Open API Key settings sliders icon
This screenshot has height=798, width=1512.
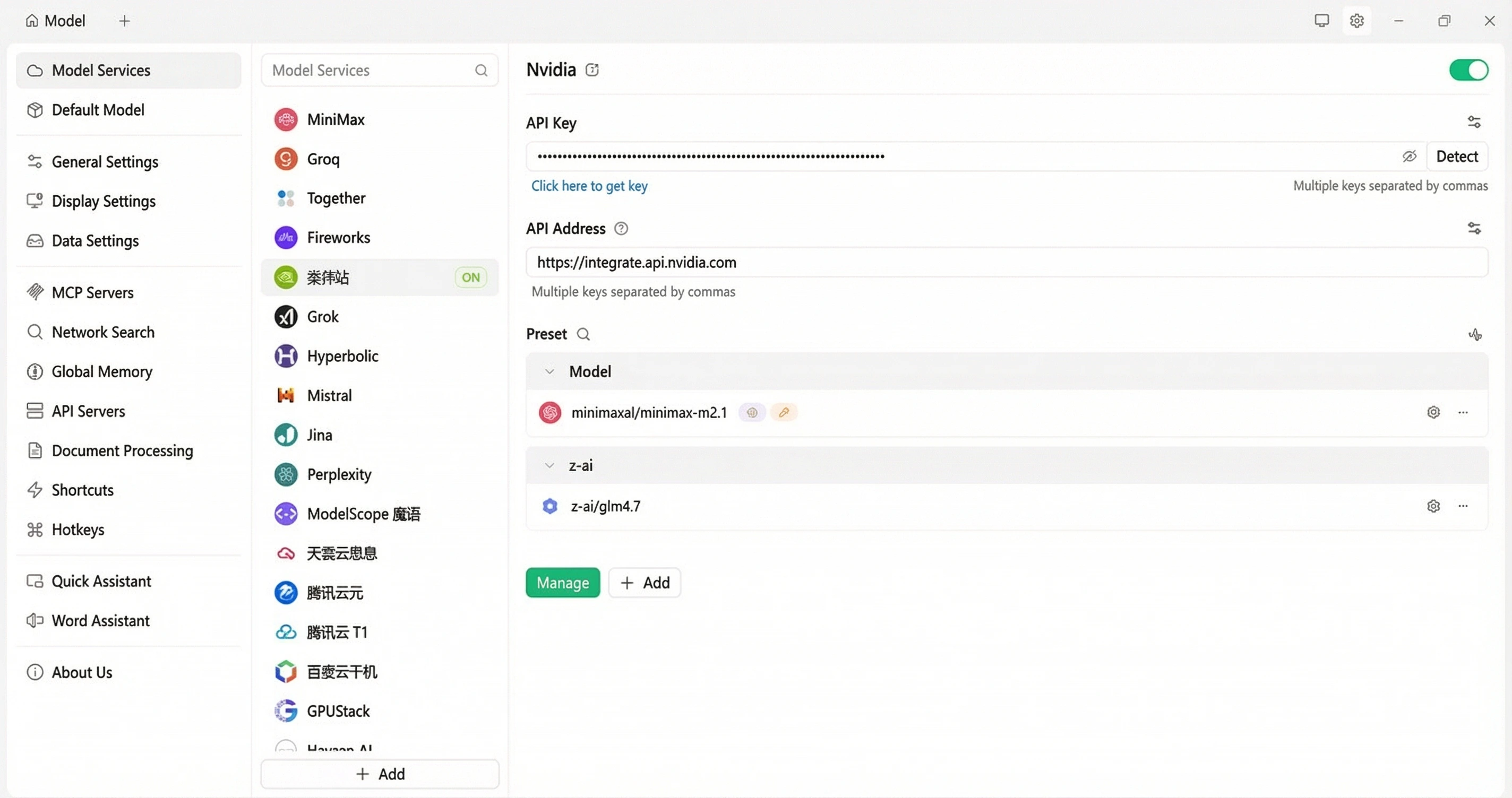pos(1474,122)
